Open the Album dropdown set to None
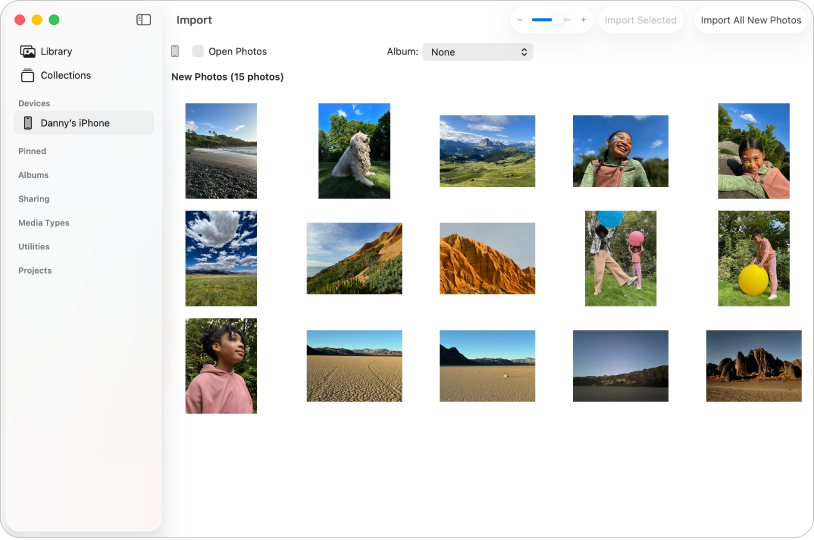The width and height of the screenshot is (814, 540). click(x=477, y=52)
